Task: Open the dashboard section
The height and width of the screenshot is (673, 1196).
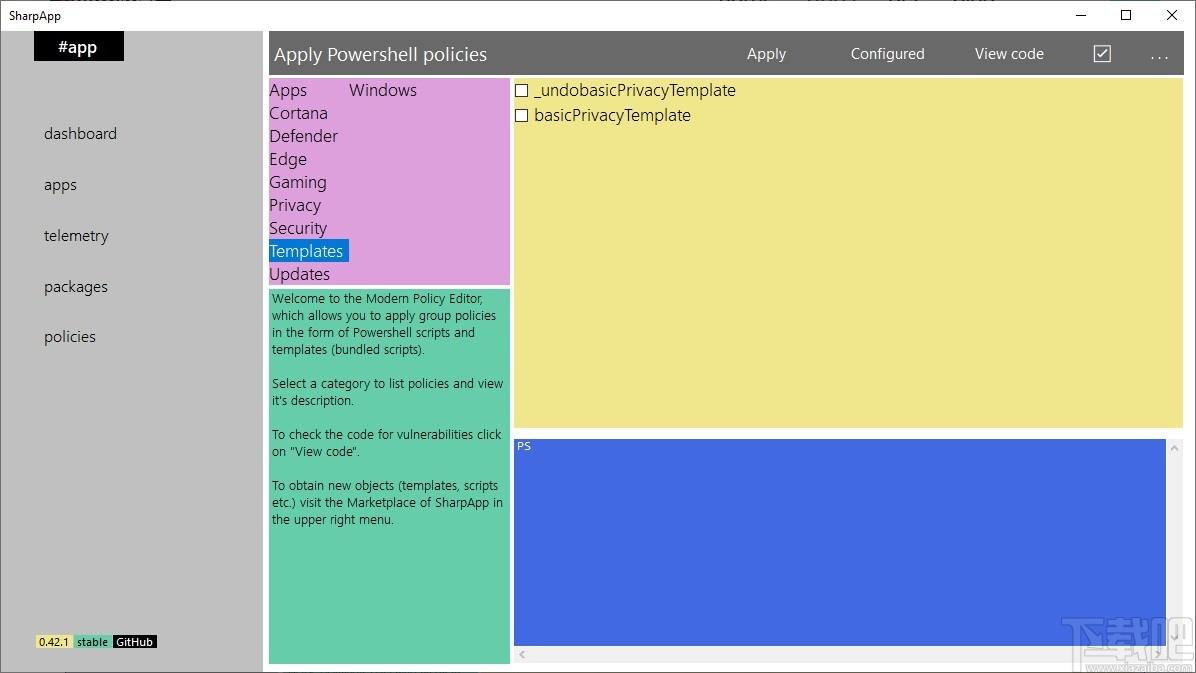Action: pyautogui.click(x=80, y=134)
